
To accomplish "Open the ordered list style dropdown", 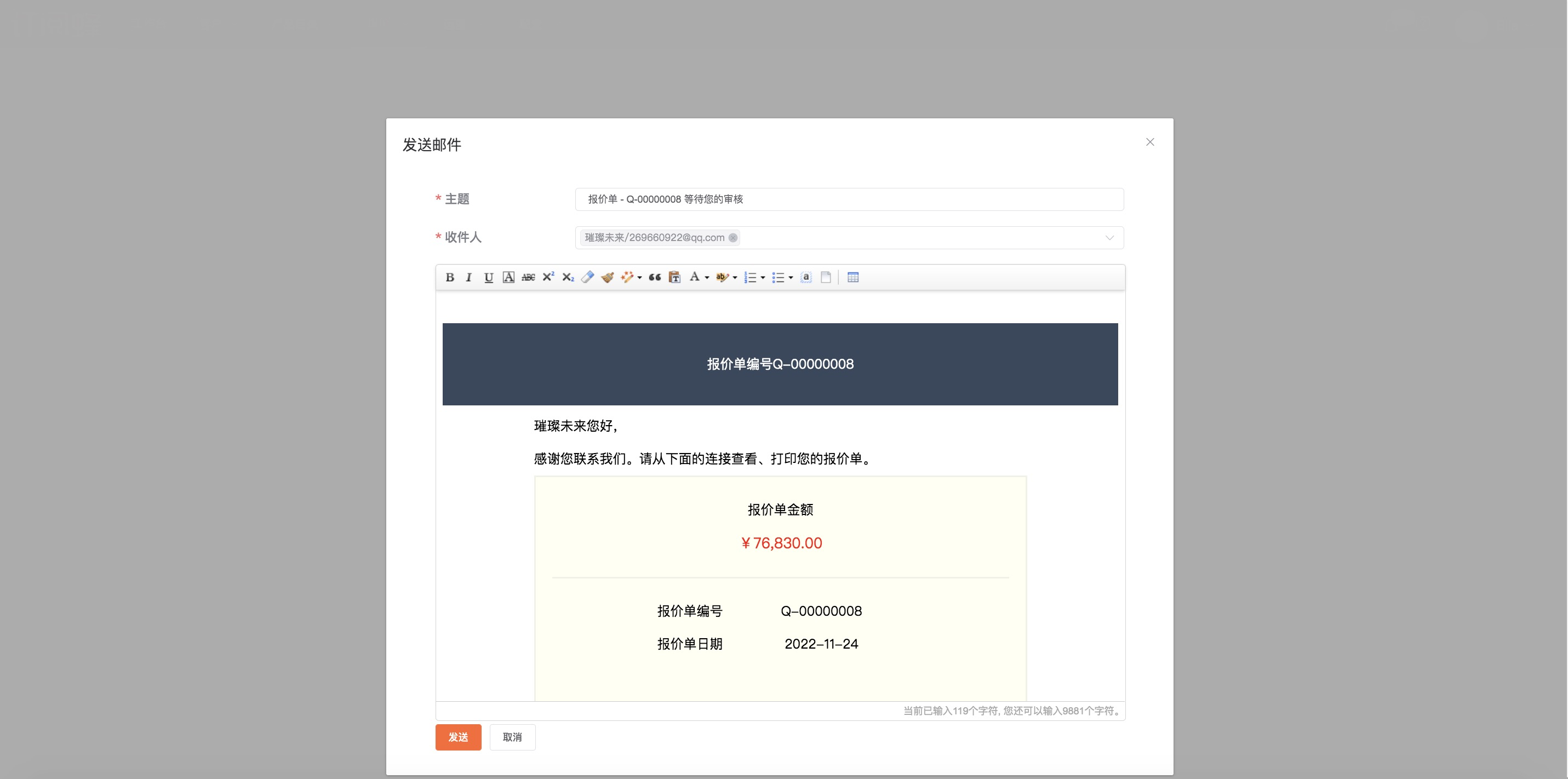I will [763, 278].
